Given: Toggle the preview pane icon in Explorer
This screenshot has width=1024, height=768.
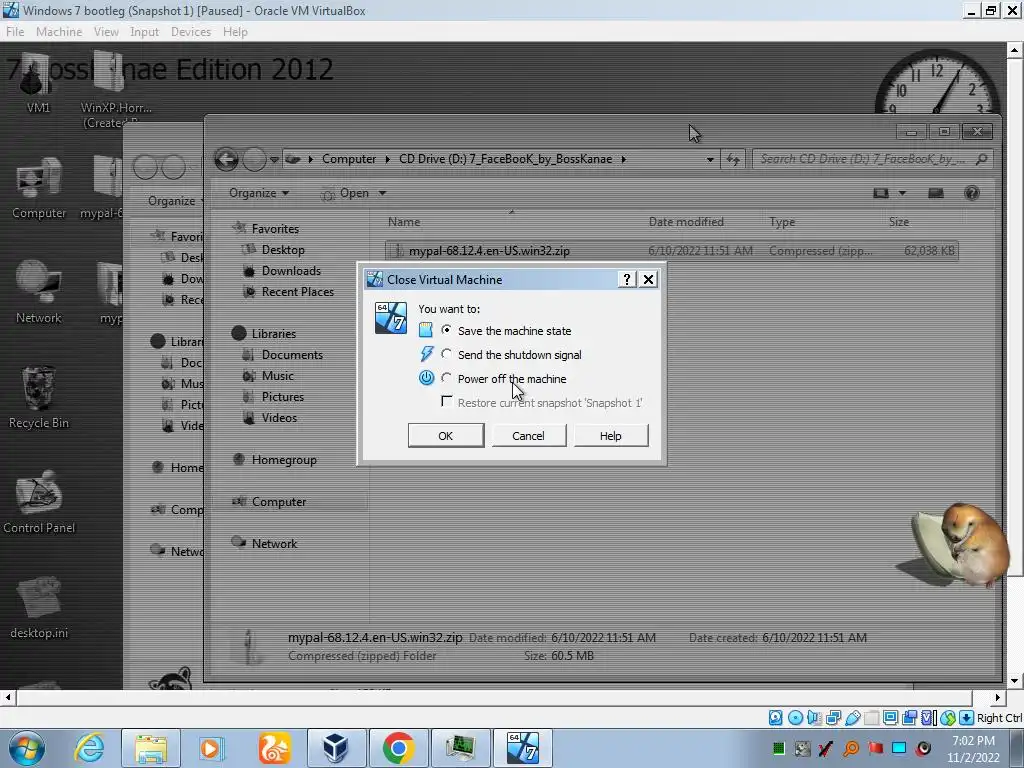Looking at the screenshot, I should click(x=936, y=193).
